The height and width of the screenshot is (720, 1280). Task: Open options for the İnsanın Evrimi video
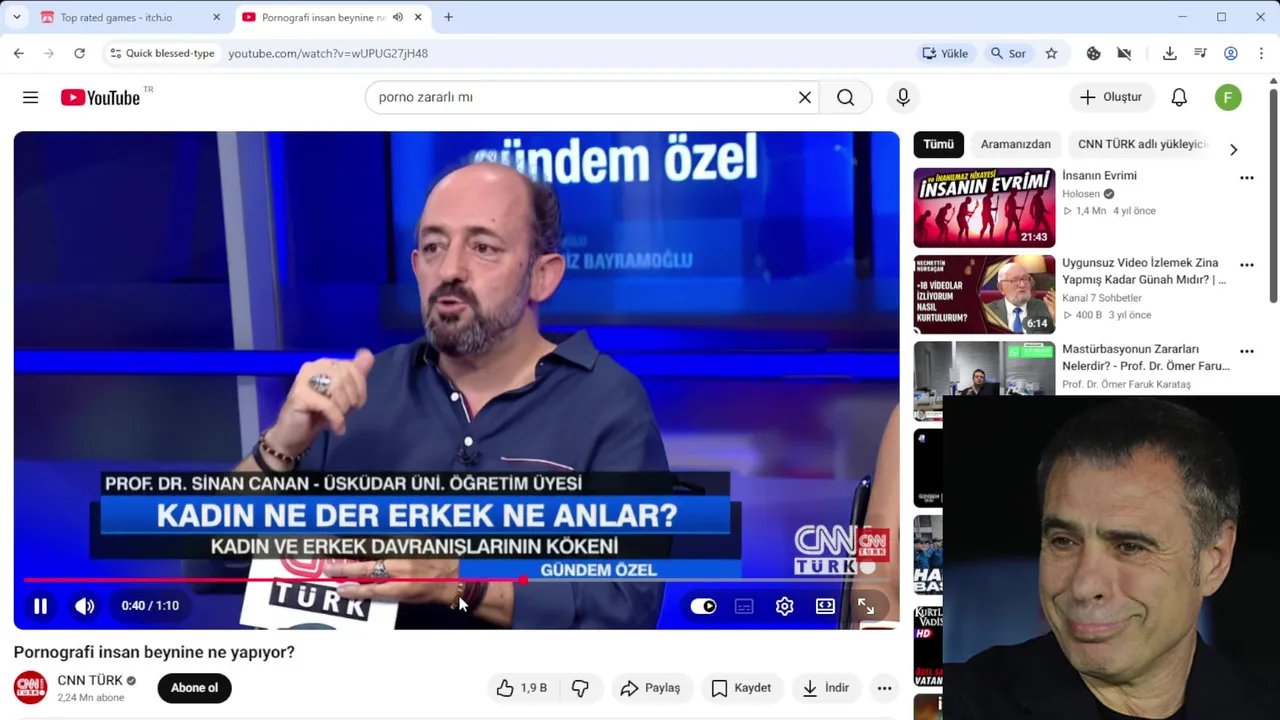(1246, 178)
